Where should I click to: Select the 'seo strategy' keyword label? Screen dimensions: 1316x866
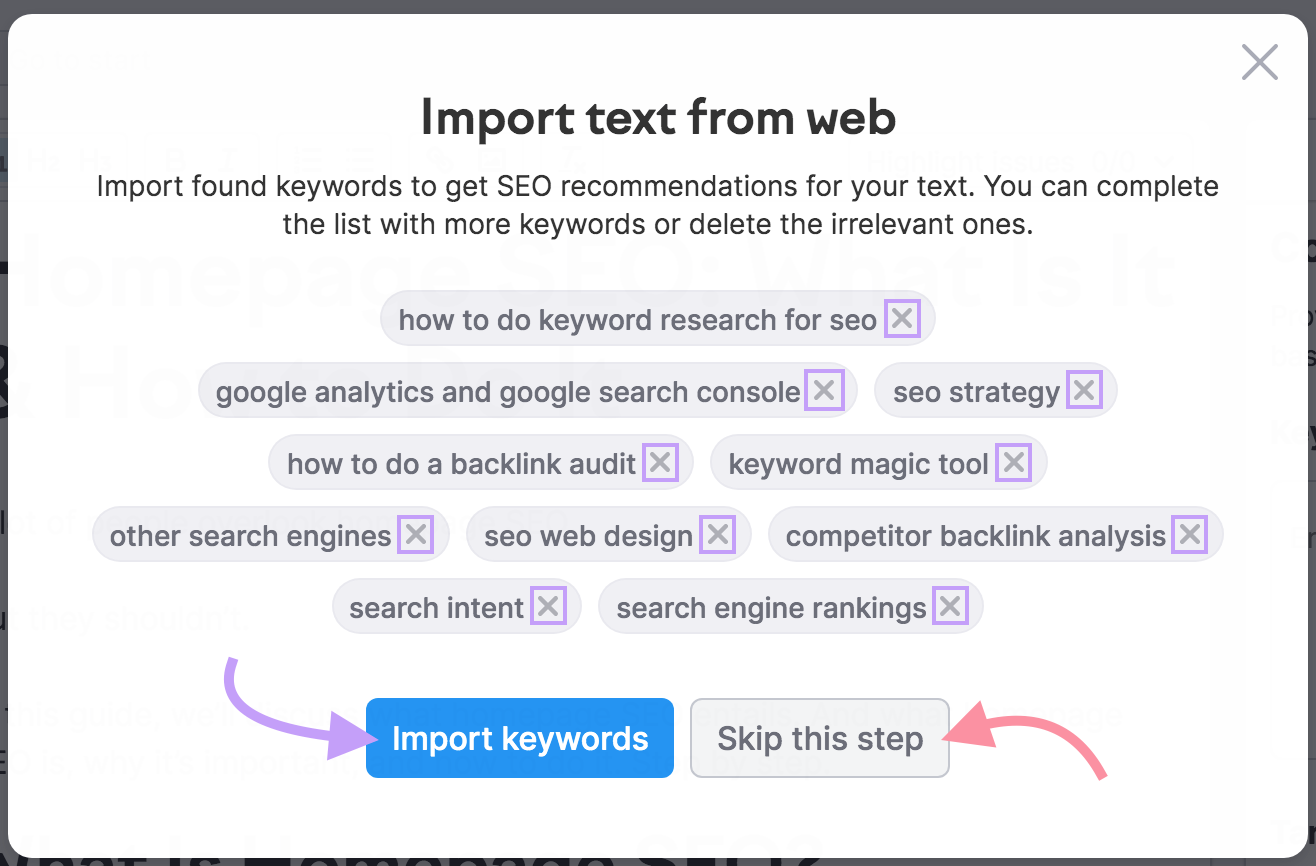pyautogui.click(x=976, y=392)
